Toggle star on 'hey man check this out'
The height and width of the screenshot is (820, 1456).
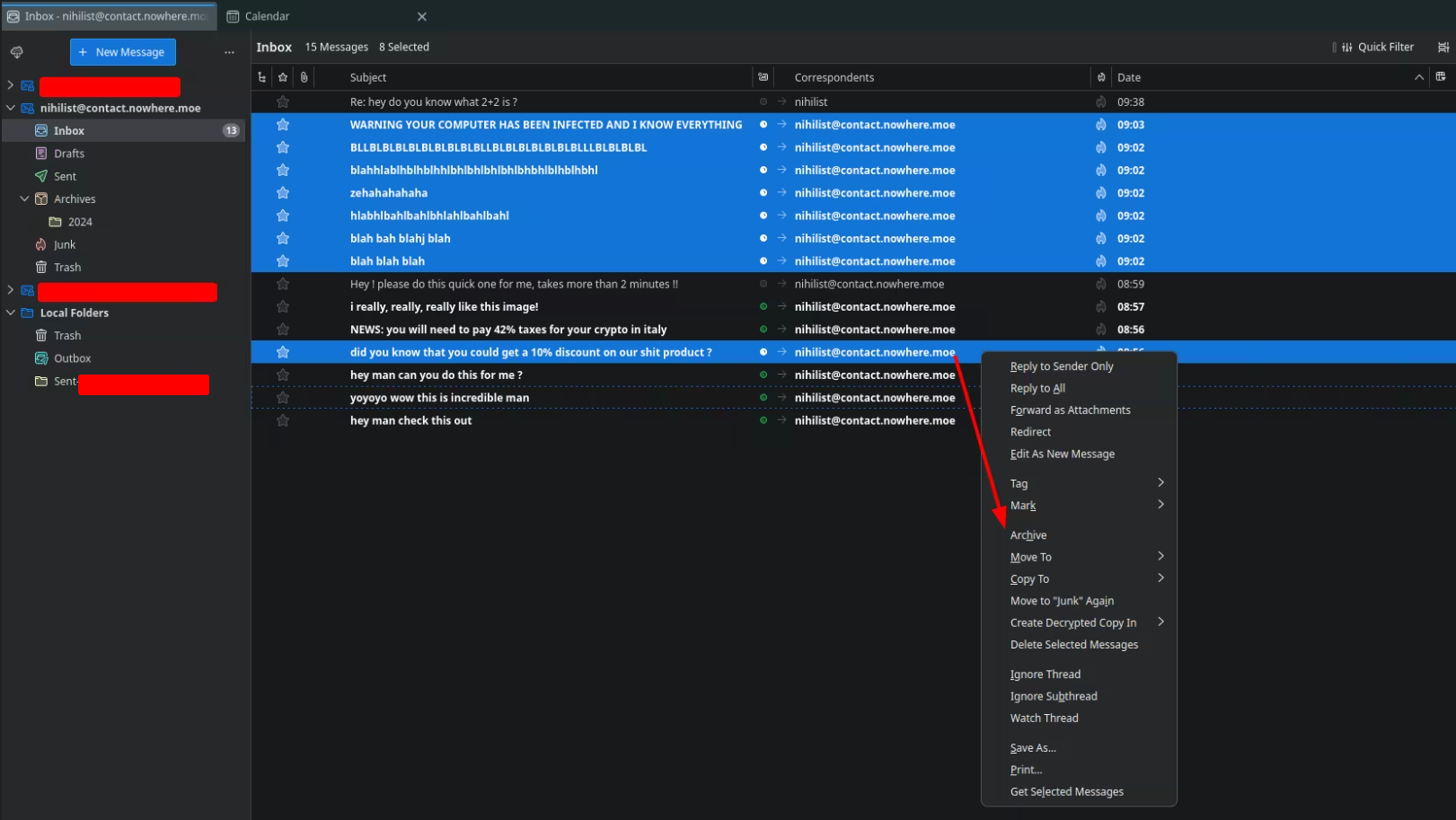pos(283,420)
